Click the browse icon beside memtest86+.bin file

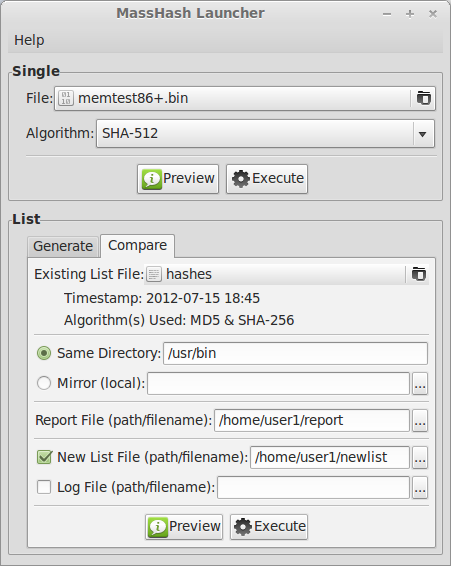click(x=424, y=98)
